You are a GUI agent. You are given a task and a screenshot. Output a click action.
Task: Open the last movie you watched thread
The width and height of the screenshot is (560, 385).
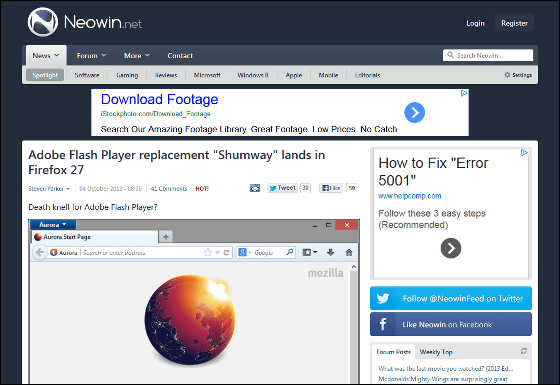(446, 368)
